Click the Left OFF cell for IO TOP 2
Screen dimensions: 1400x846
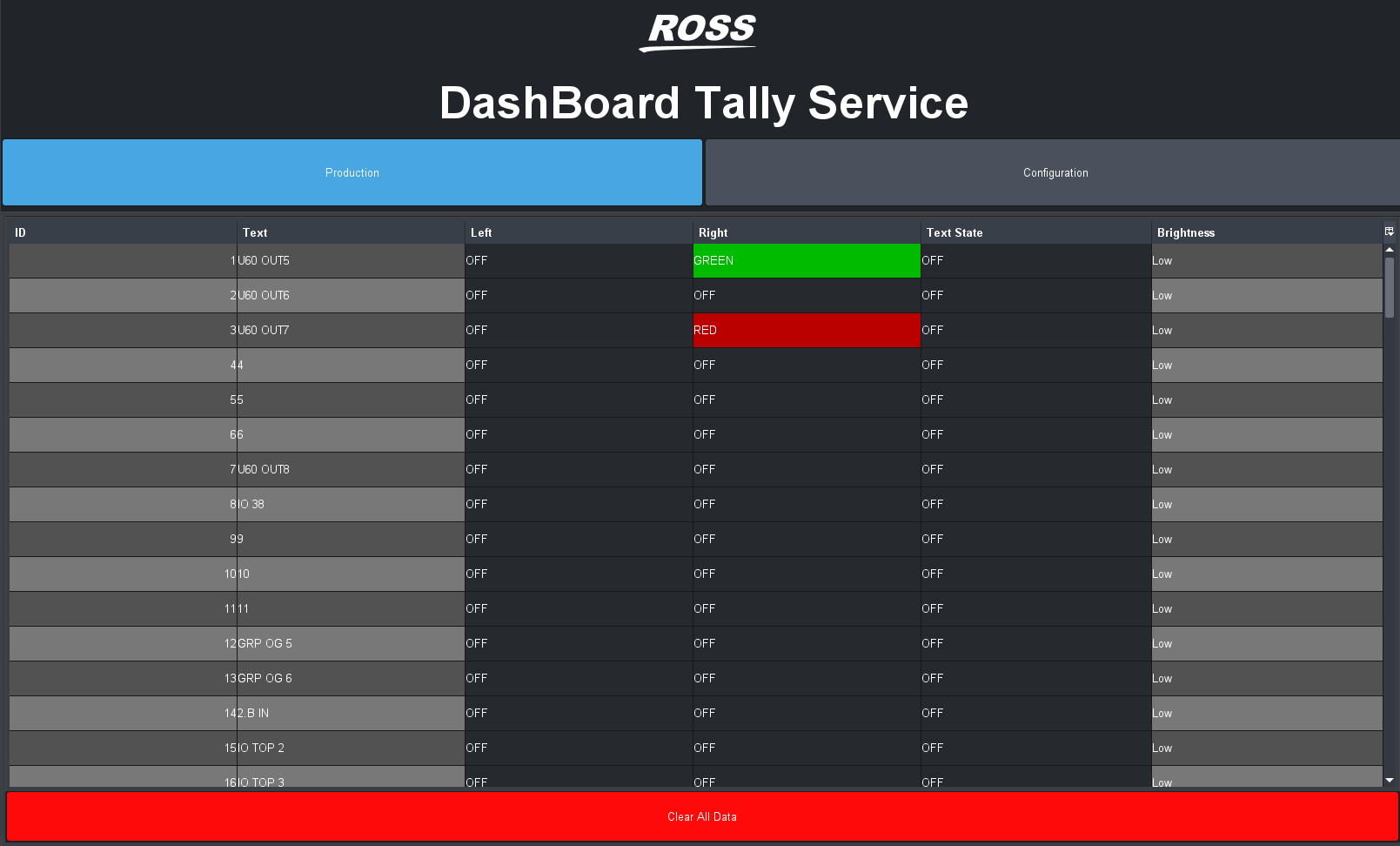[579, 749]
